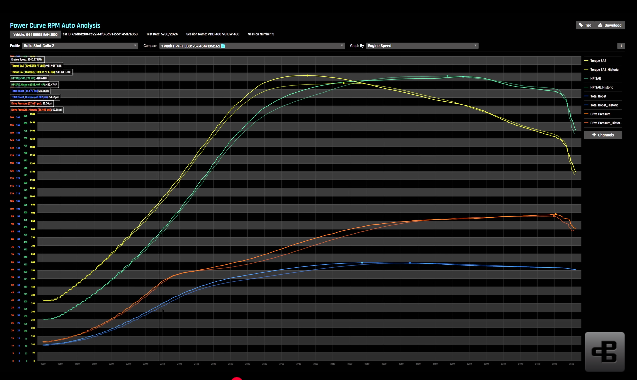Toggle the lower orange legend entry
Viewport: 637px width, 380px height.
click(x=602, y=123)
